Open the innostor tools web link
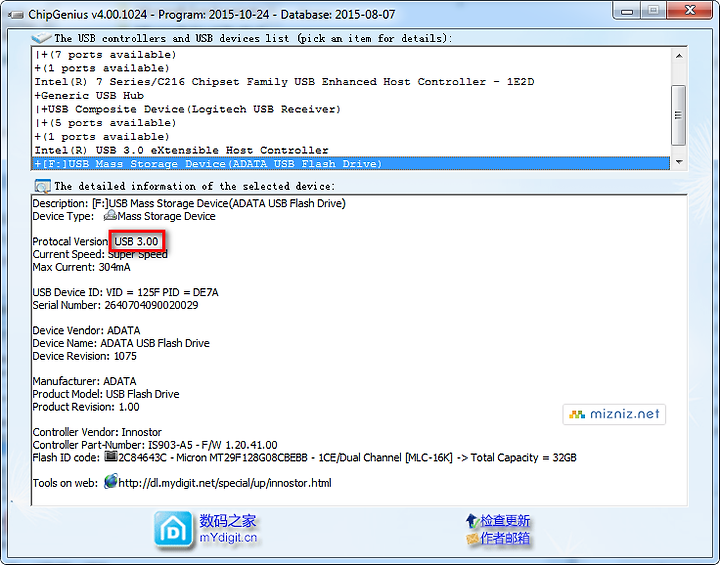 (225, 483)
